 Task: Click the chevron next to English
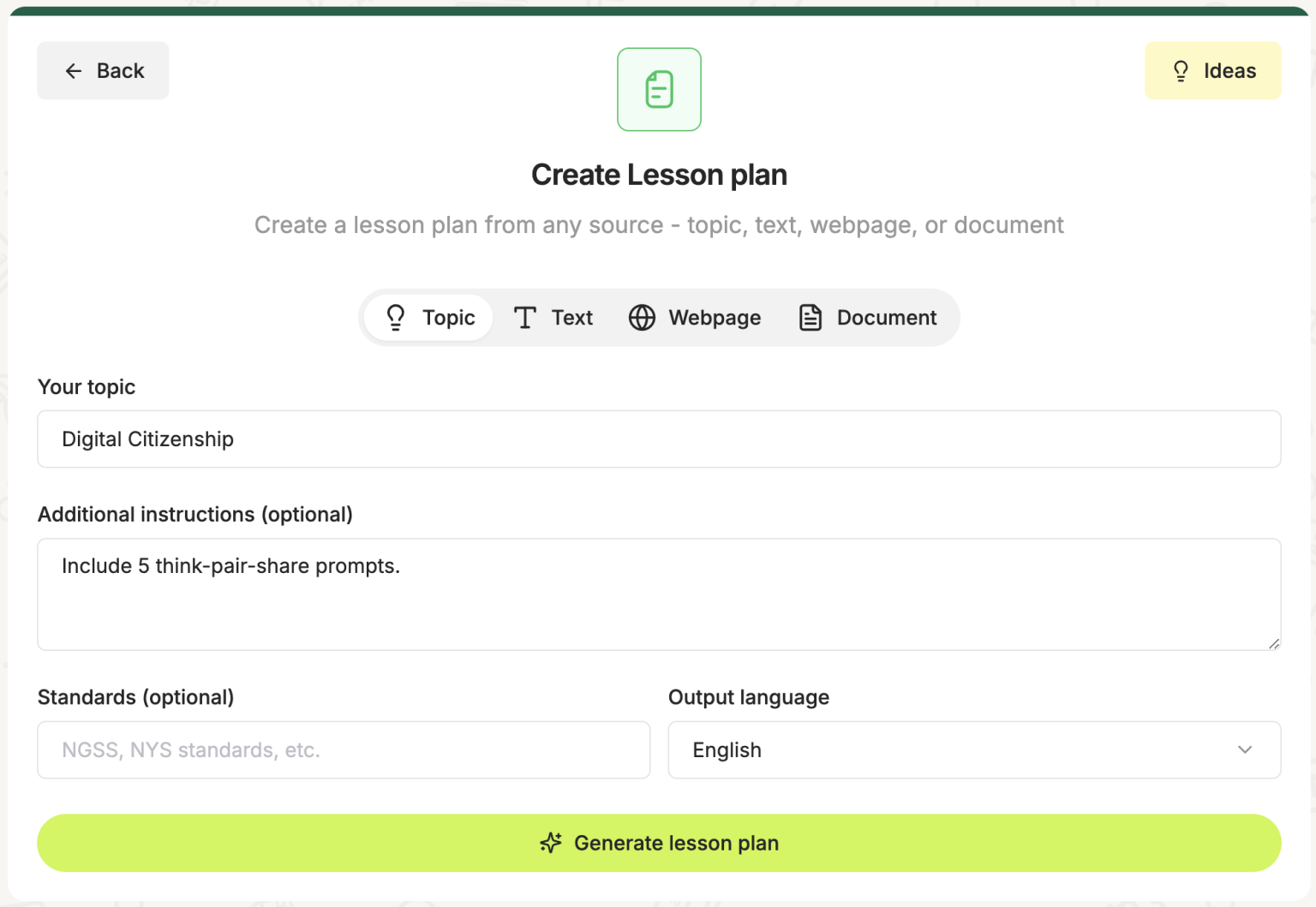click(1245, 749)
